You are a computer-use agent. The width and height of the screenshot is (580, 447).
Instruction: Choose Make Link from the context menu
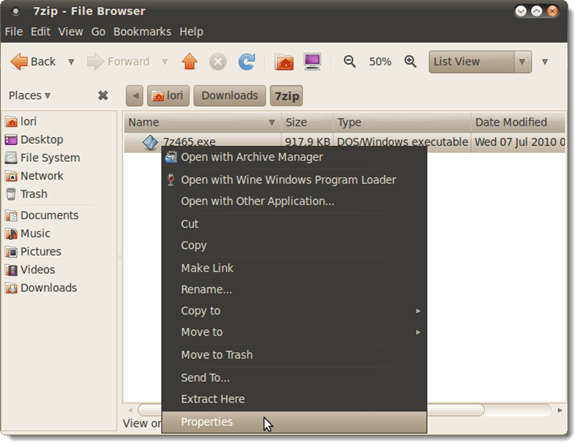294,268
